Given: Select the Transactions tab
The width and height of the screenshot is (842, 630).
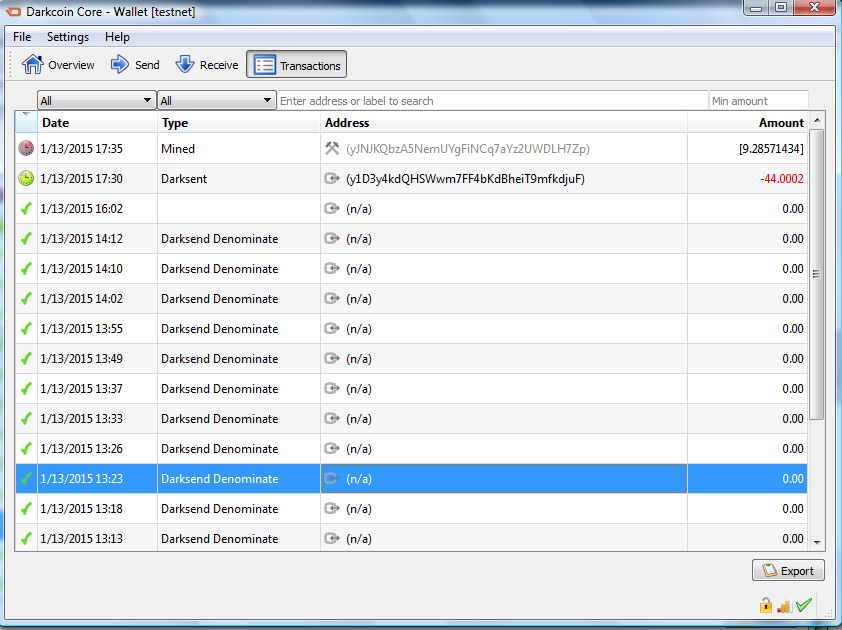Looking at the screenshot, I should pyautogui.click(x=296, y=65).
